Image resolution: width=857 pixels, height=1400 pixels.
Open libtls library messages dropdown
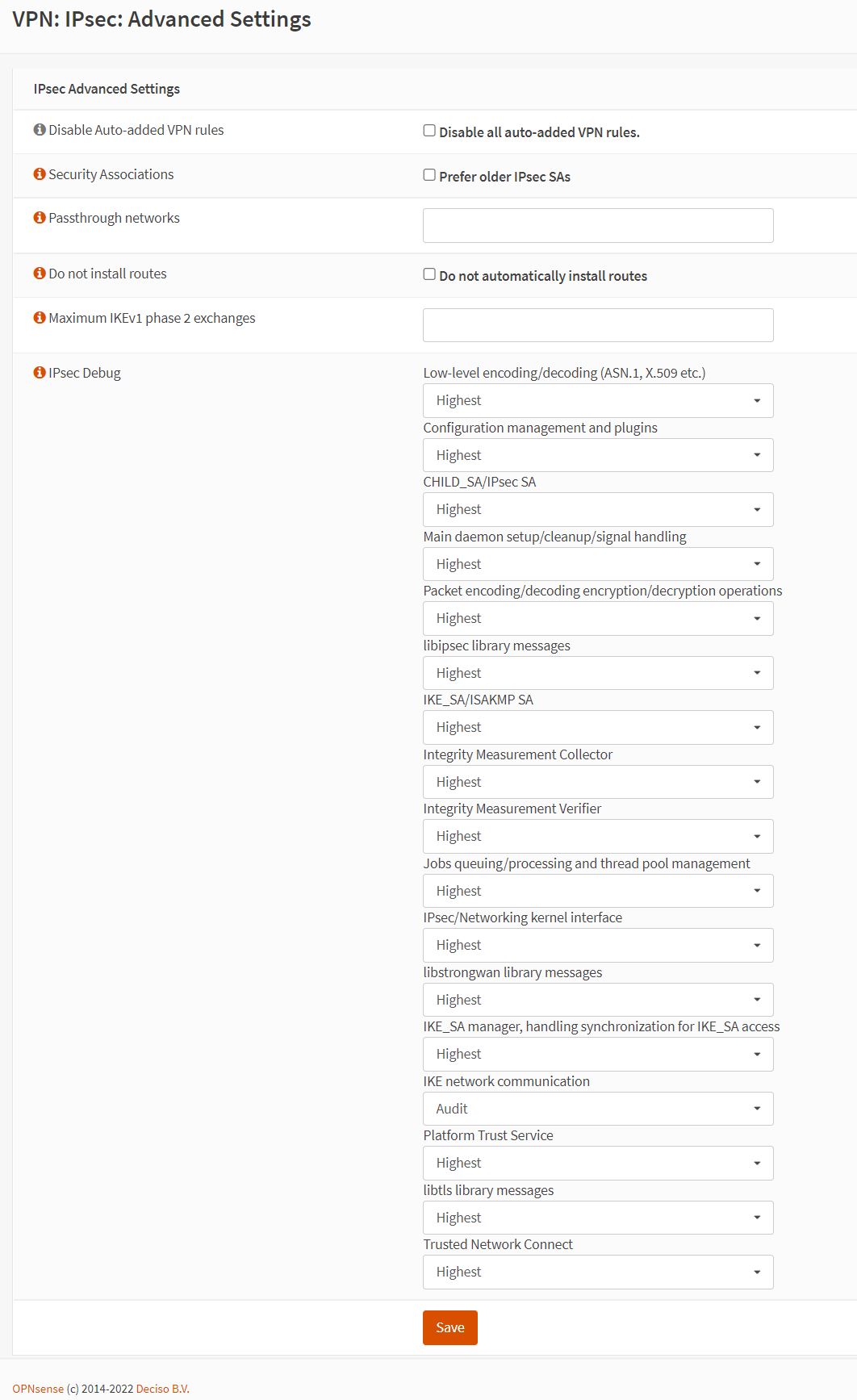coord(597,1218)
